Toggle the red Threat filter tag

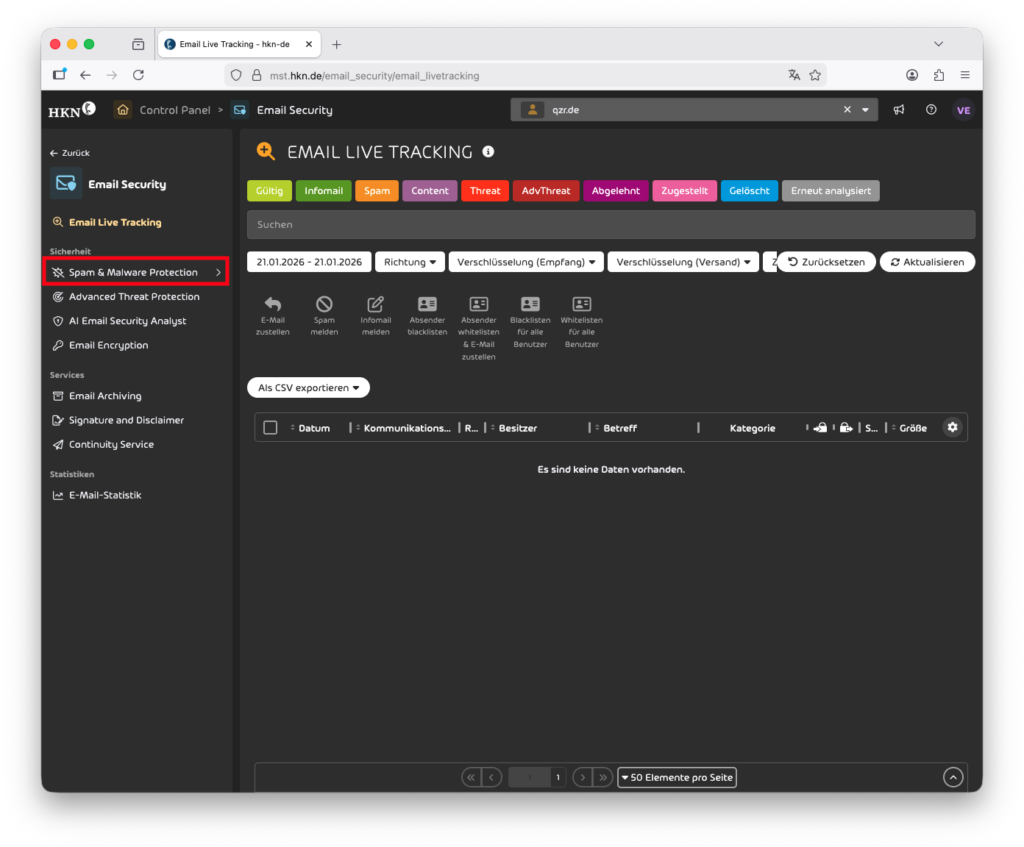485,191
